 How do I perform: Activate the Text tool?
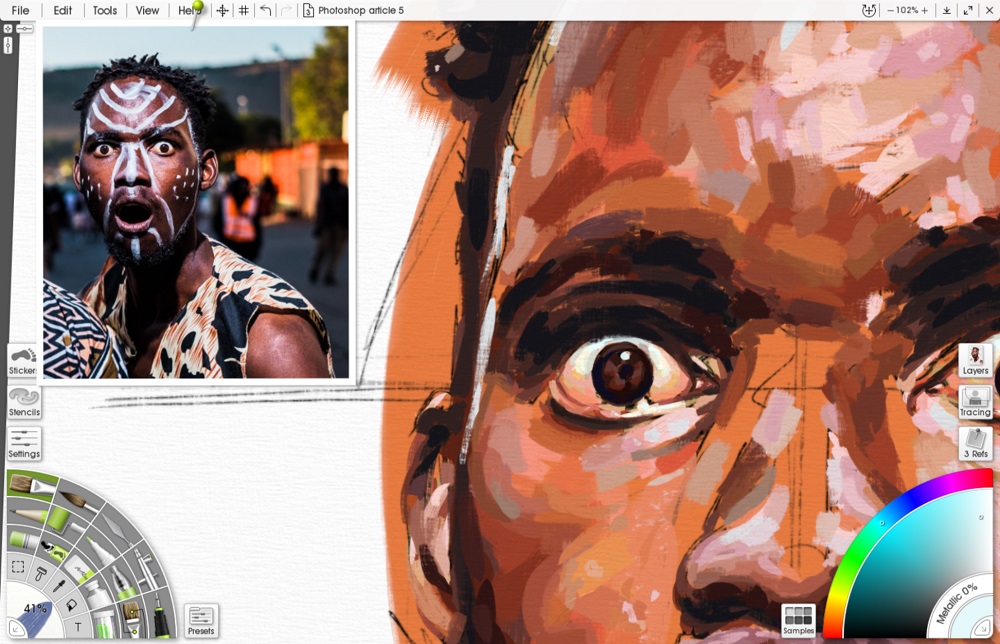click(x=78, y=627)
